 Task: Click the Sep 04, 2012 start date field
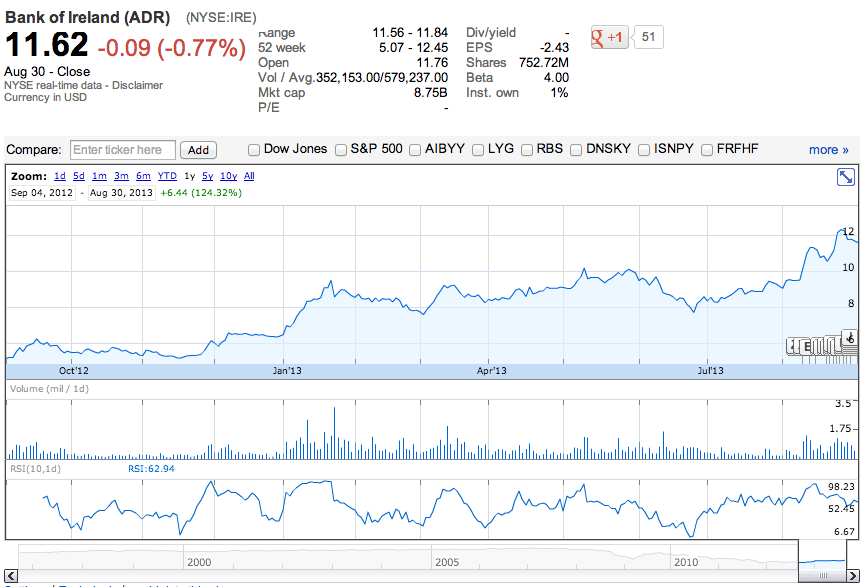(x=42, y=193)
